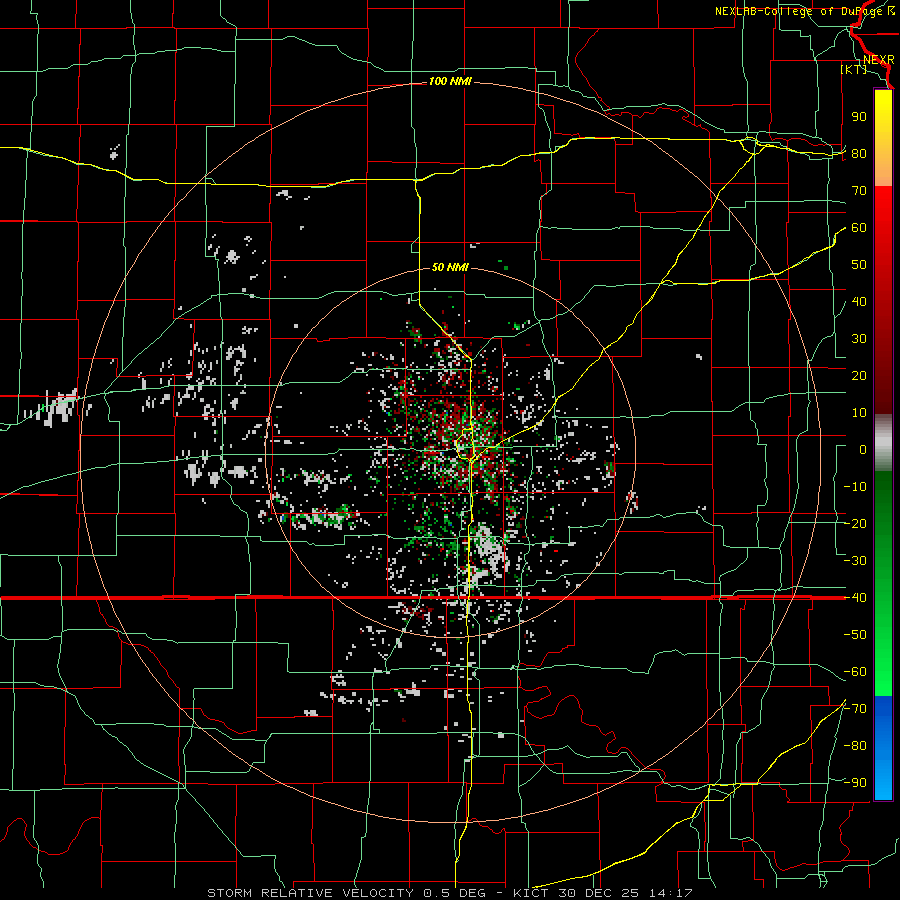Pick the orange segment of the velocity color bar

[883, 167]
